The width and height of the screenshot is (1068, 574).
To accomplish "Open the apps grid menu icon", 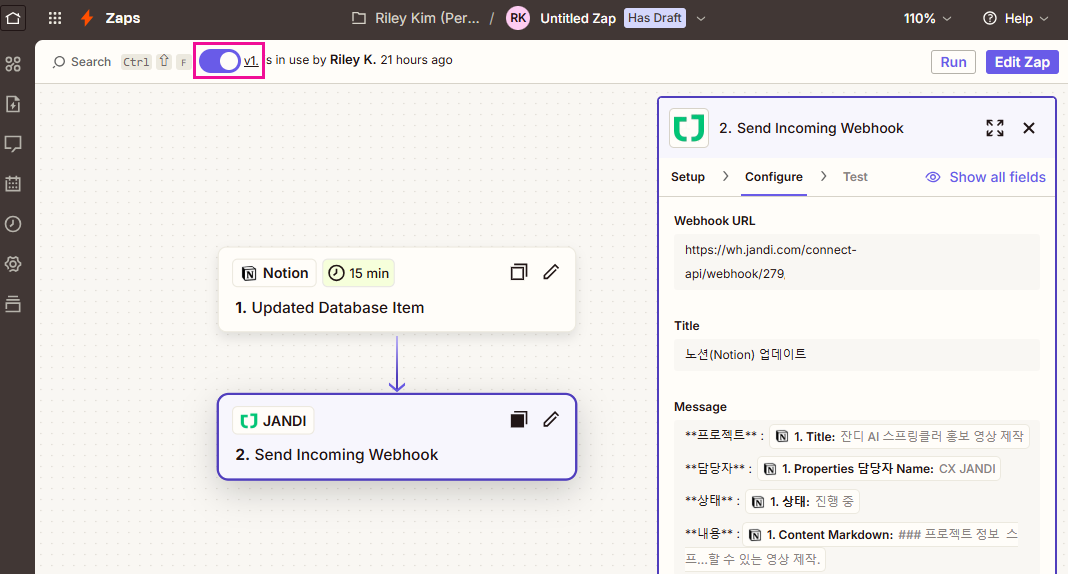I will (55, 18).
